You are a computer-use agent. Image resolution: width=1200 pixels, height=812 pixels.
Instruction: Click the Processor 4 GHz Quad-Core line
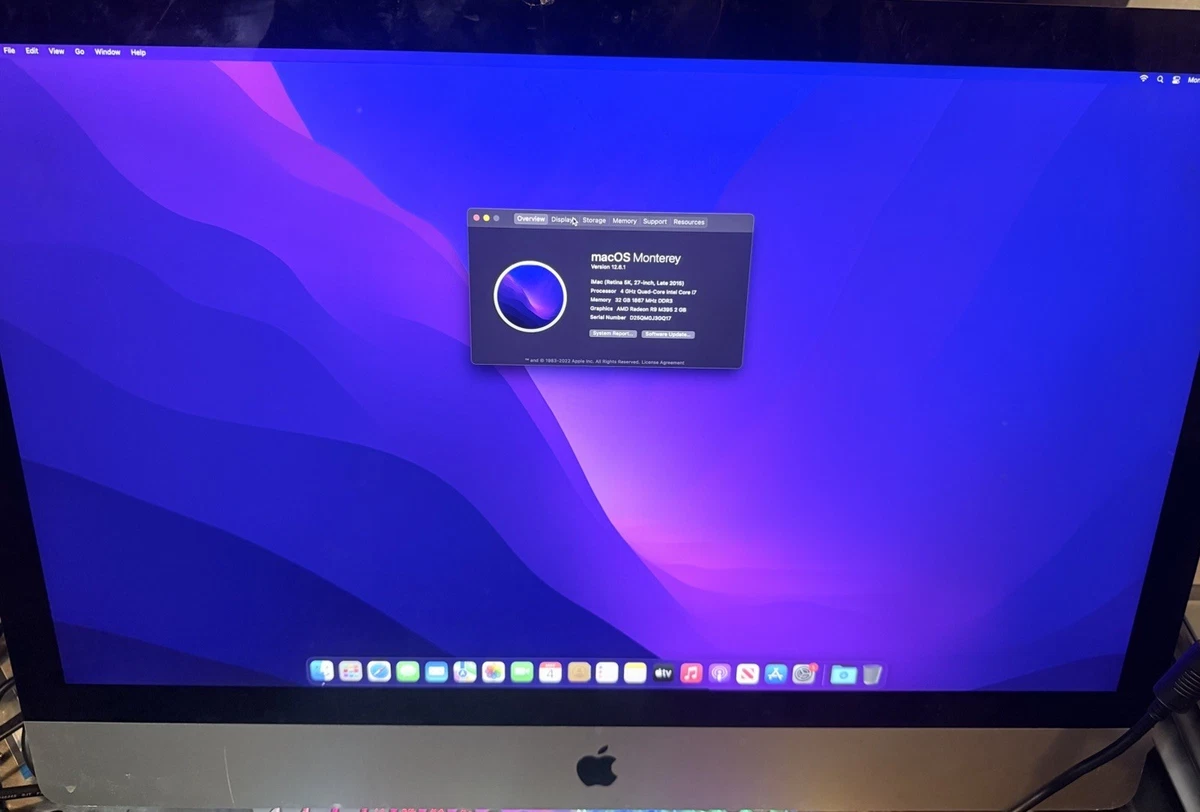click(x=643, y=291)
